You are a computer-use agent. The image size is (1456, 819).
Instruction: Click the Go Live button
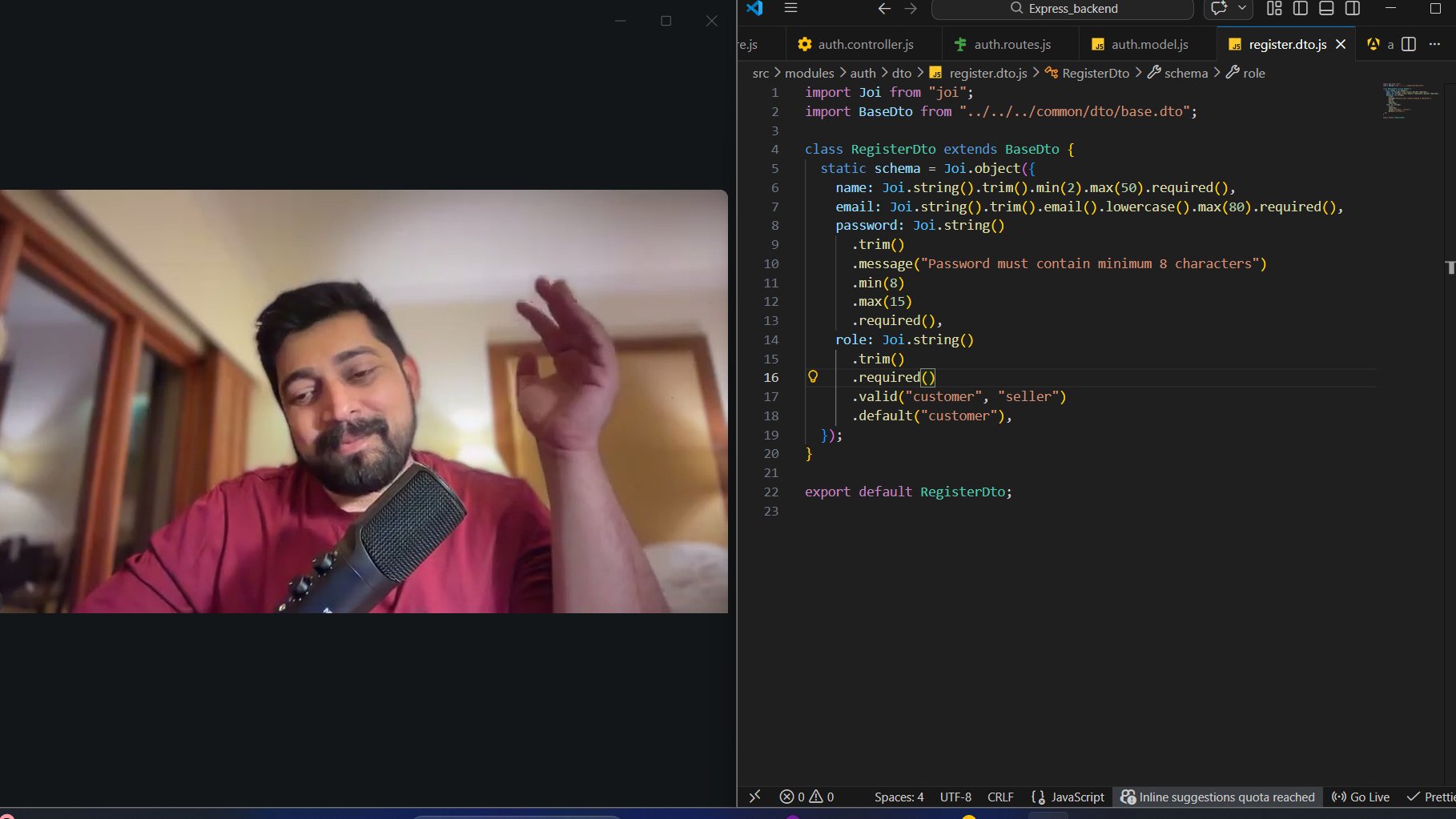pyautogui.click(x=1361, y=797)
